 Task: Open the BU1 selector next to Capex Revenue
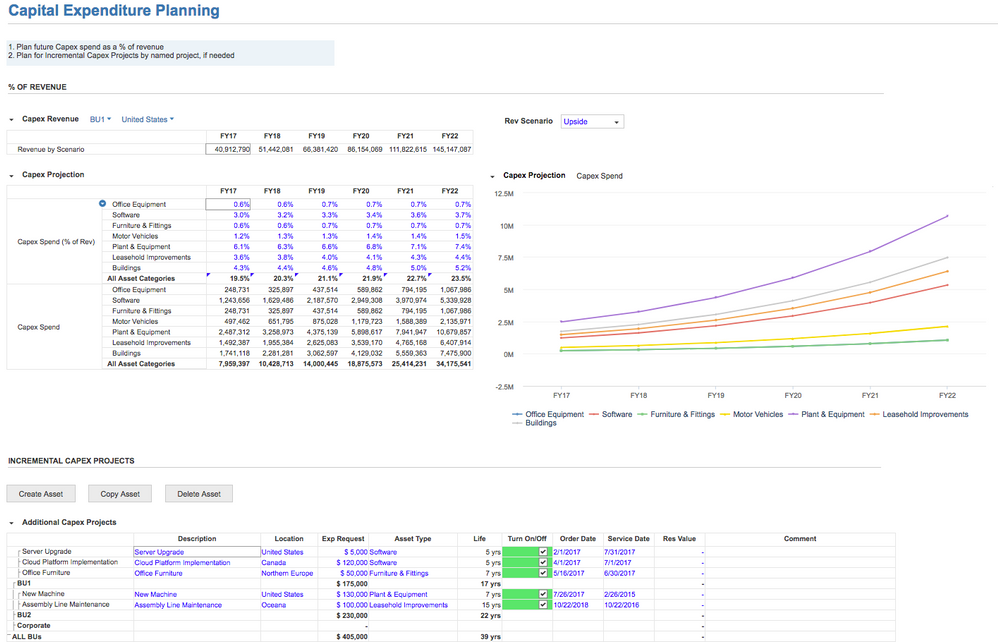tap(100, 119)
